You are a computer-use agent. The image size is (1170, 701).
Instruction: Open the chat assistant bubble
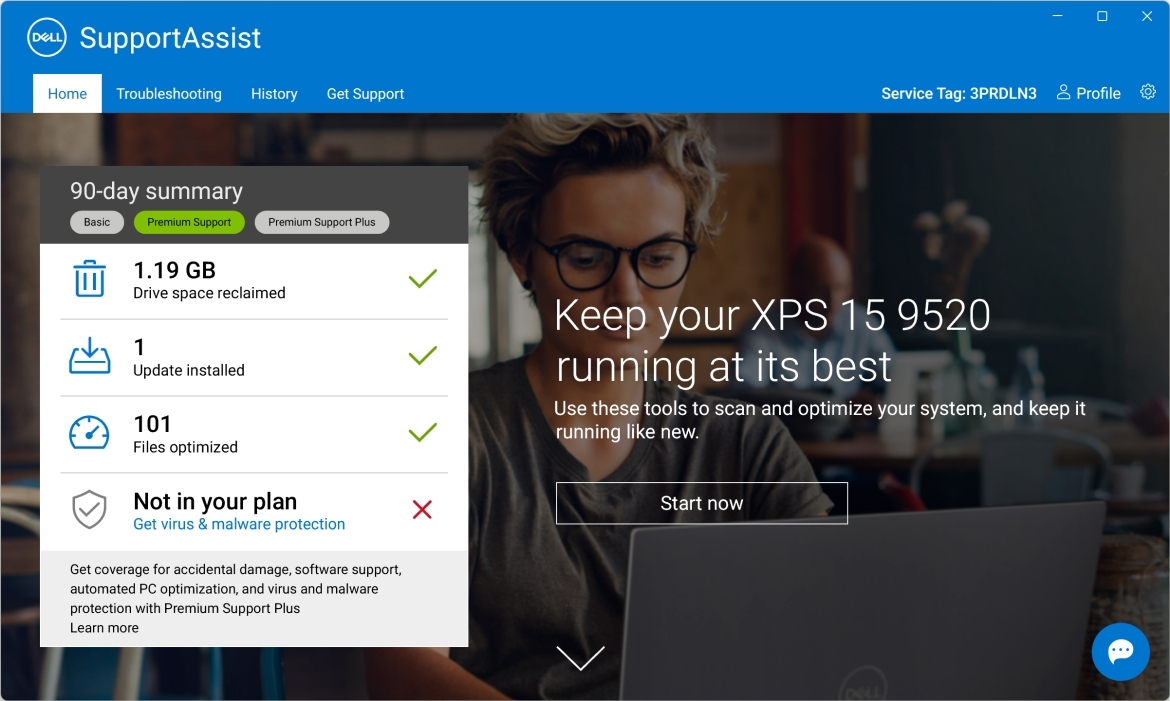(1120, 652)
